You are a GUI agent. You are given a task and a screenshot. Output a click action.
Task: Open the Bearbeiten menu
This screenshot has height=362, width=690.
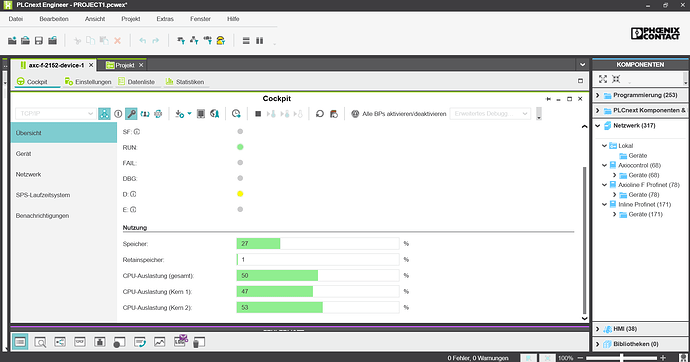(x=54, y=19)
